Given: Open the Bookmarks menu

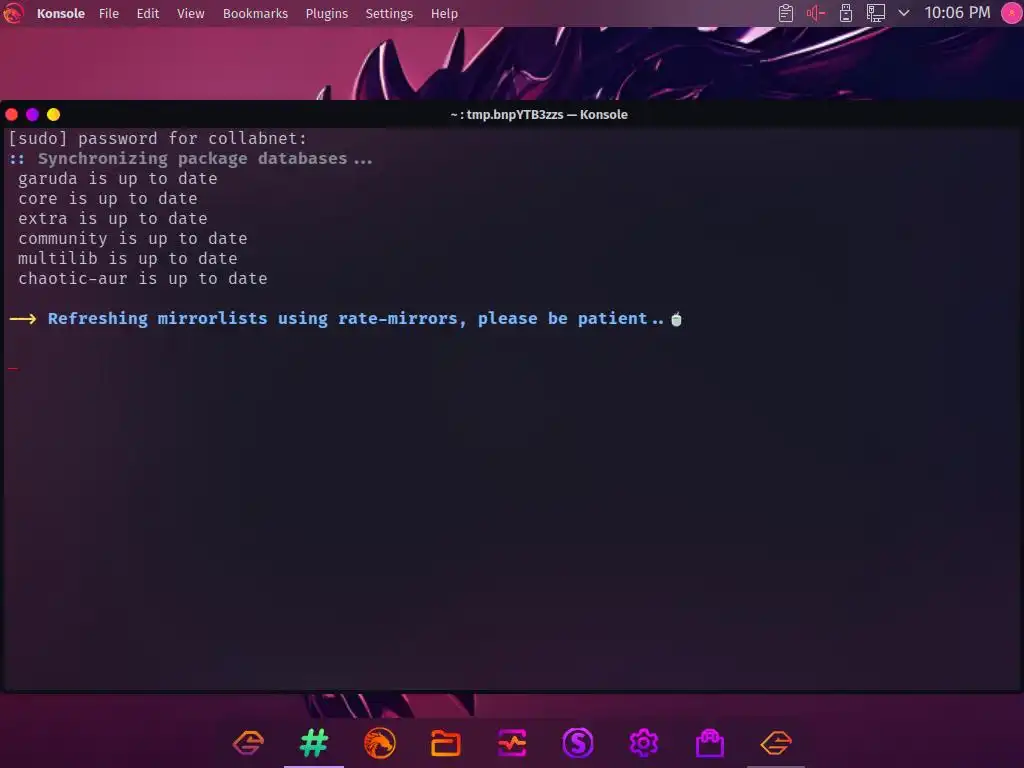Looking at the screenshot, I should (x=255, y=14).
